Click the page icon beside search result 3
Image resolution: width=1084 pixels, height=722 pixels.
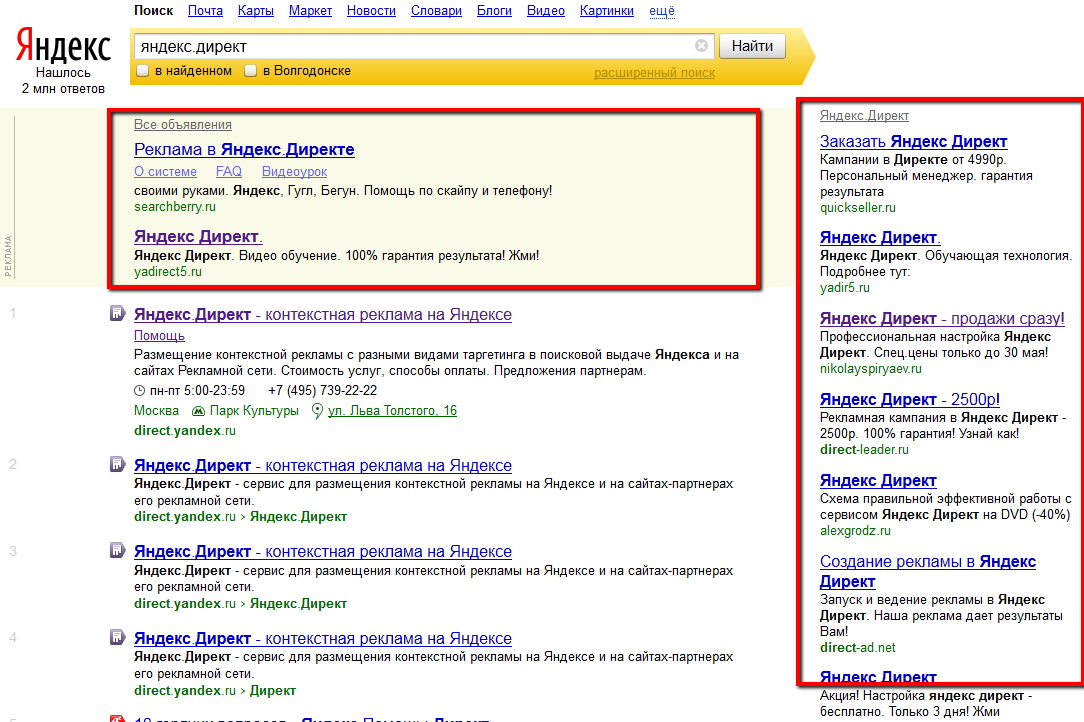(x=118, y=551)
